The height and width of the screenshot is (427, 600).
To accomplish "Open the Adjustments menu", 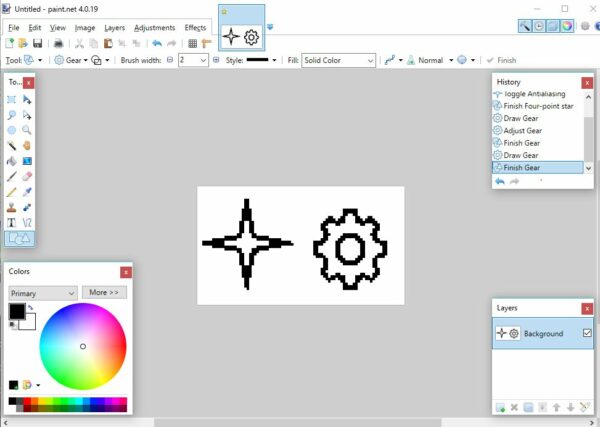I will 154,28.
